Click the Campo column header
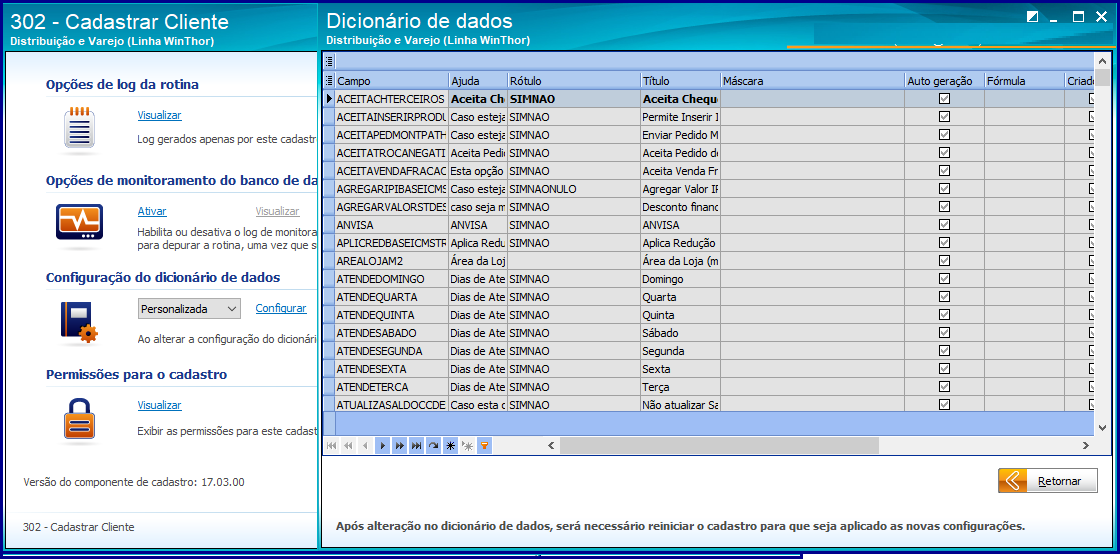The image size is (1120, 559). [391, 81]
